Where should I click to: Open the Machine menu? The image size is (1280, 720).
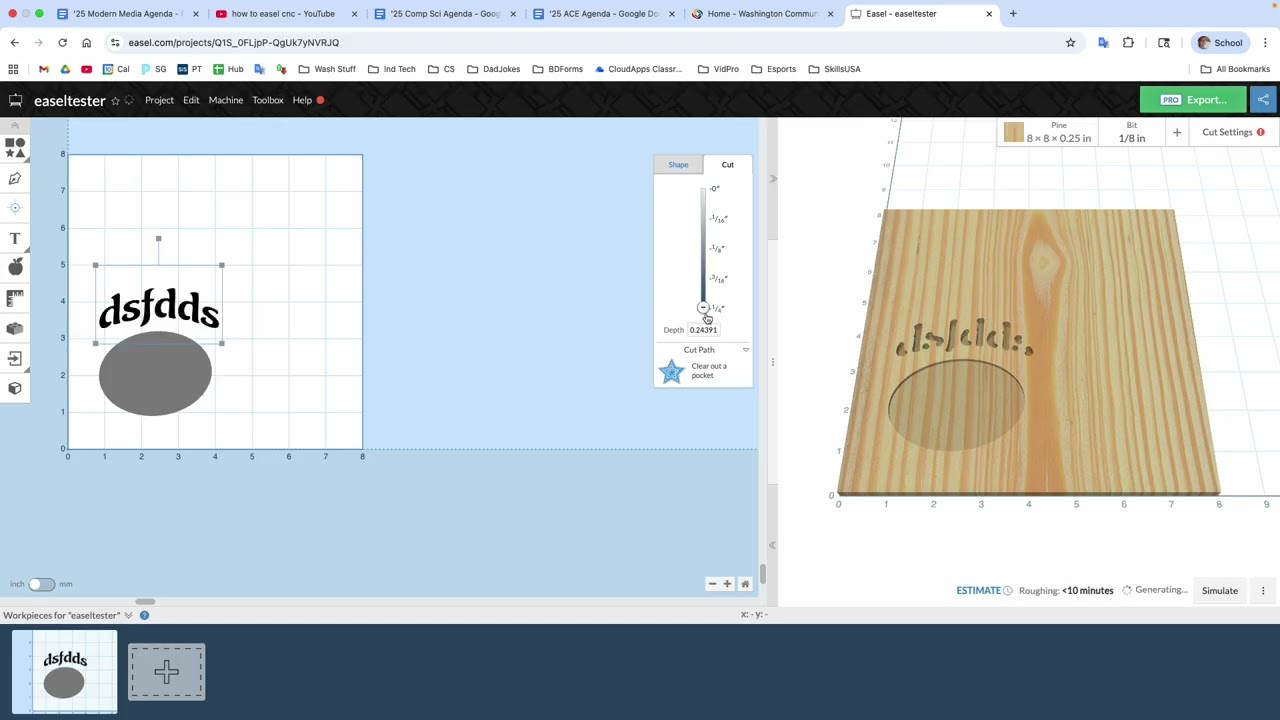[x=226, y=100]
